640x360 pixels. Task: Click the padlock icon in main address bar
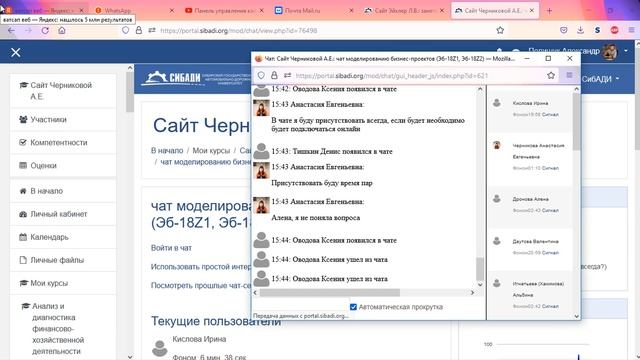(139, 30)
